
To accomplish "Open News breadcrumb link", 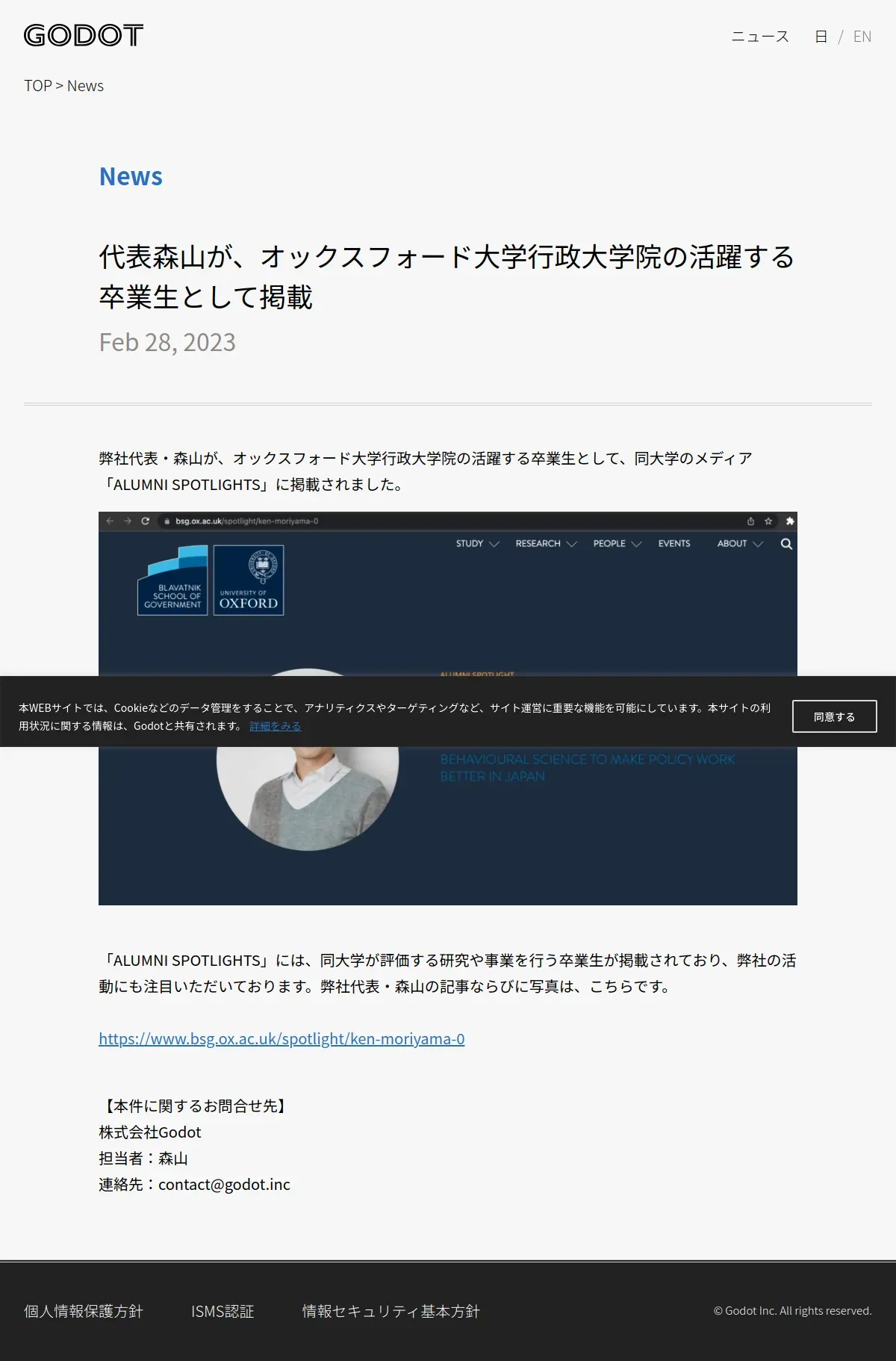I will [85, 86].
